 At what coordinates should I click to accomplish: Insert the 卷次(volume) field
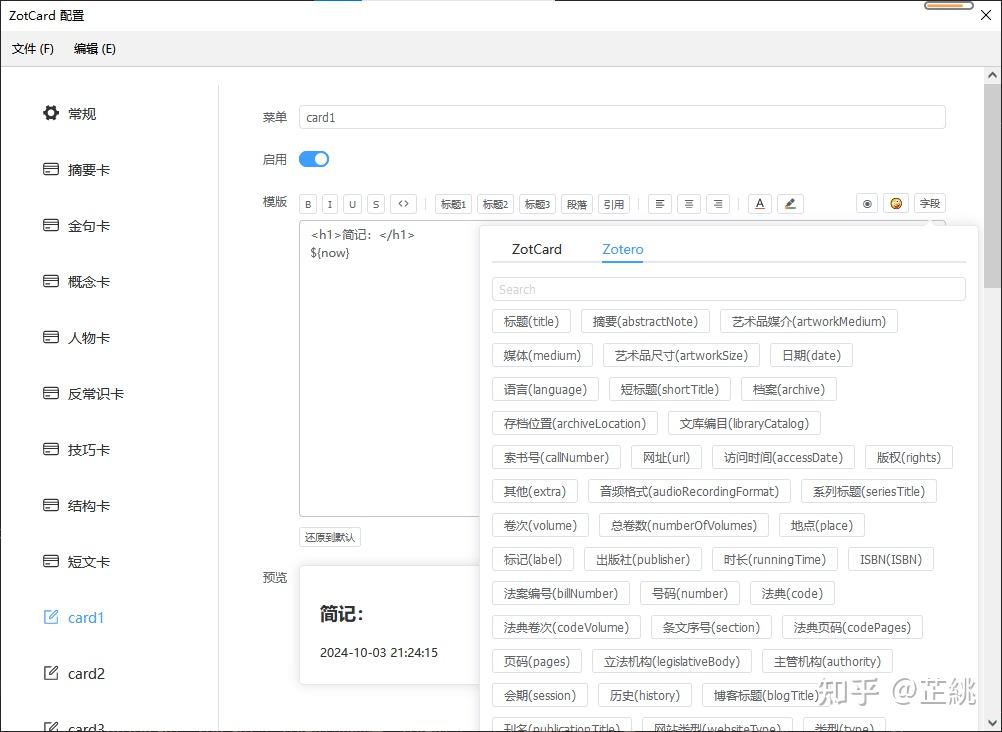point(541,526)
